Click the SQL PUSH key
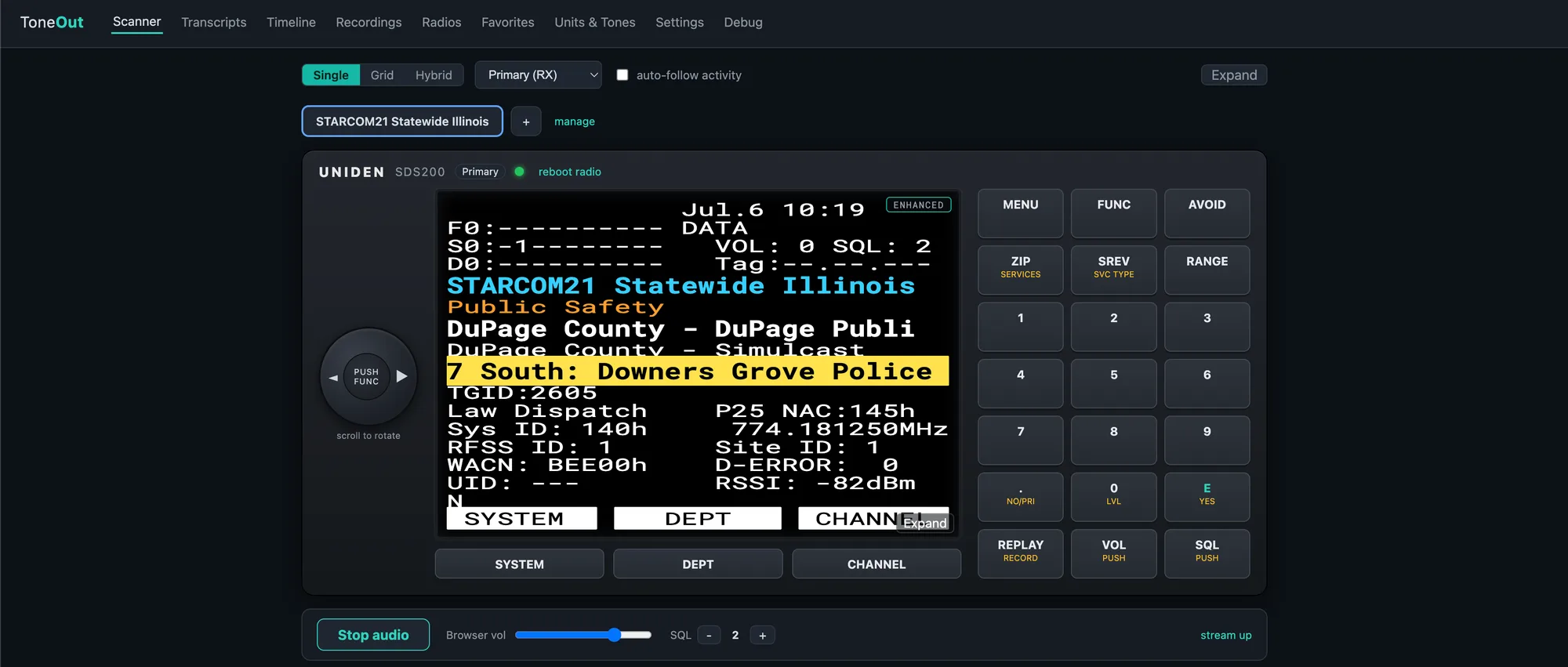This screenshot has width=1568, height=667. tap(1207, 553)
